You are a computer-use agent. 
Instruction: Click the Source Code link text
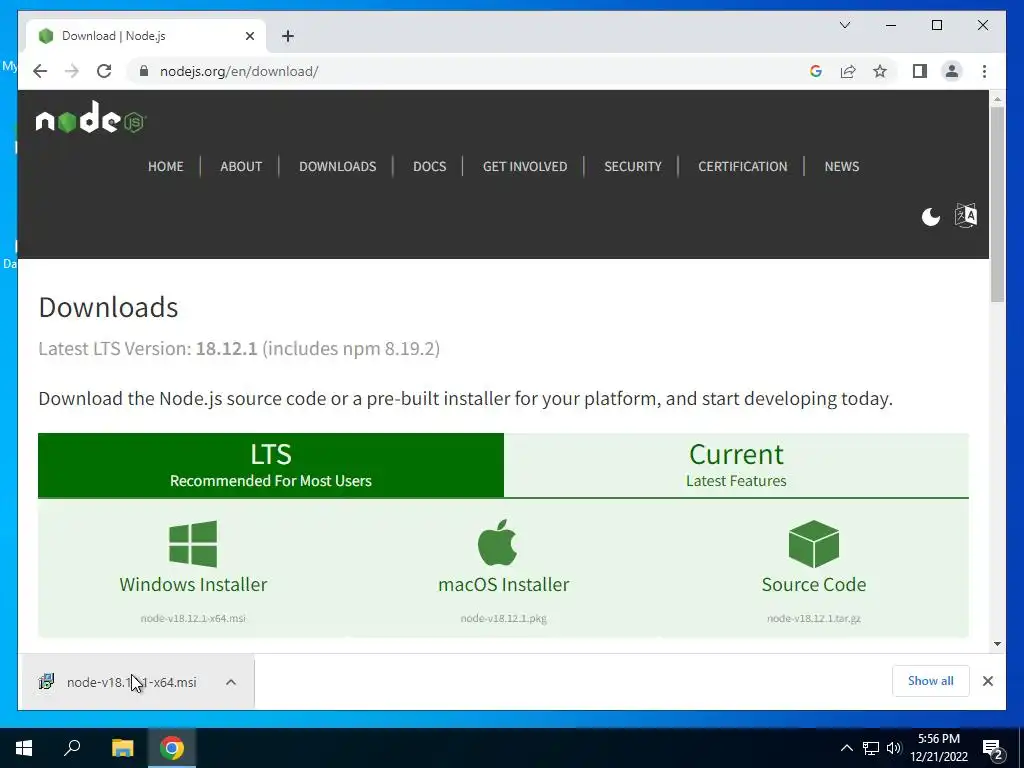click(814, 584)
